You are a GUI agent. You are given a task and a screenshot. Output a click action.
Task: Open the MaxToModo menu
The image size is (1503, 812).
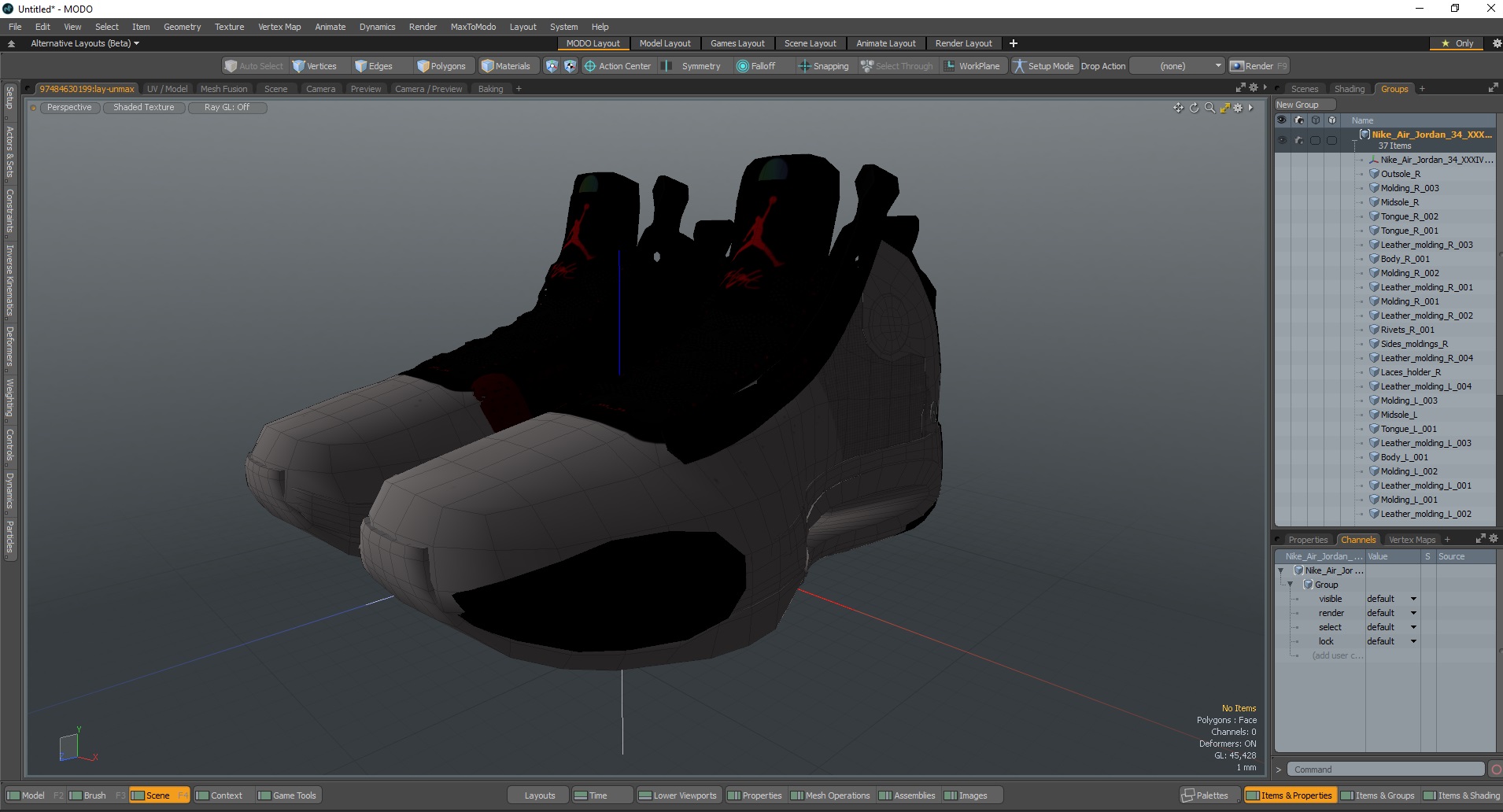pos(473,27)
